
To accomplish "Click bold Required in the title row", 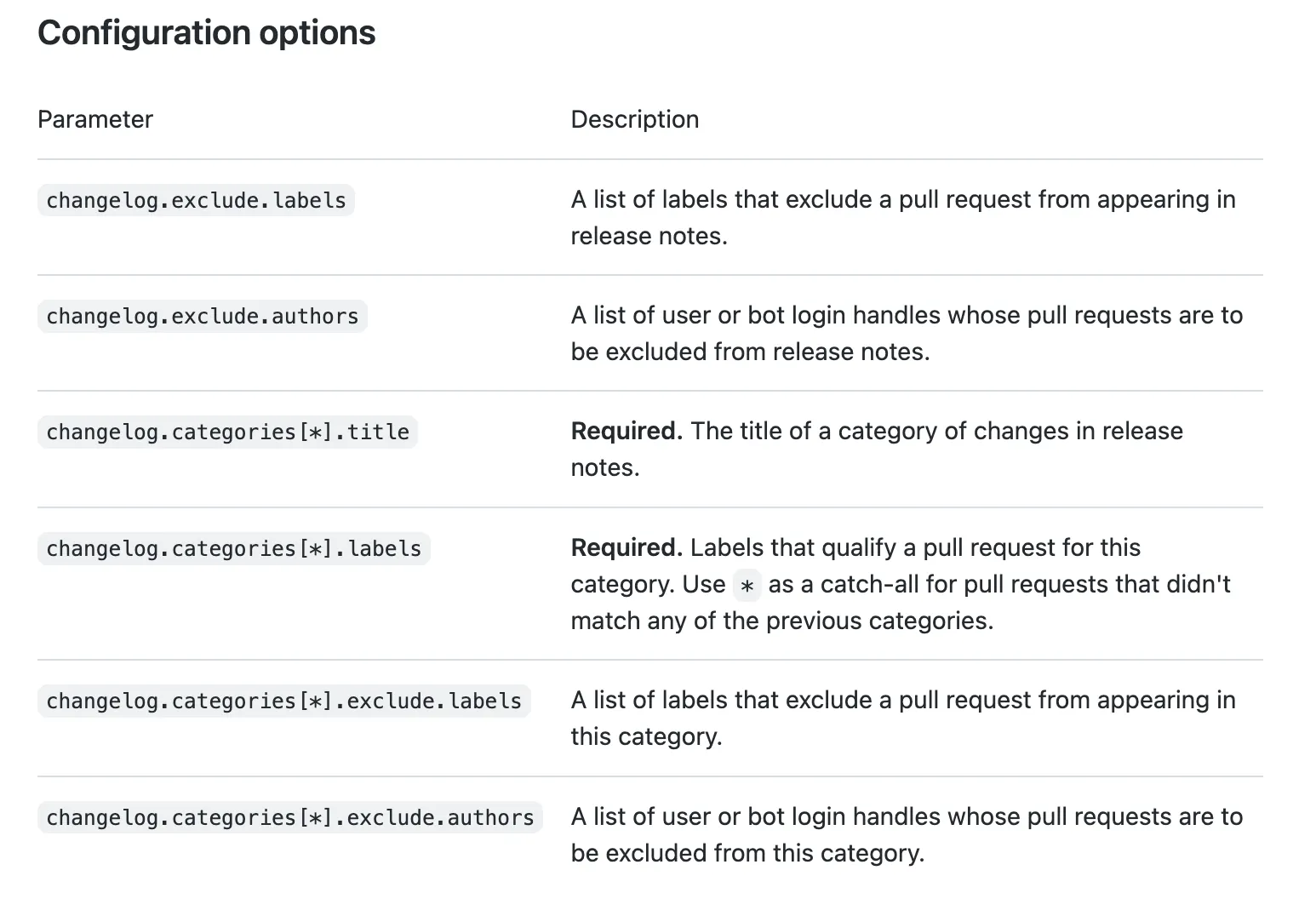I will pos(627,432).
